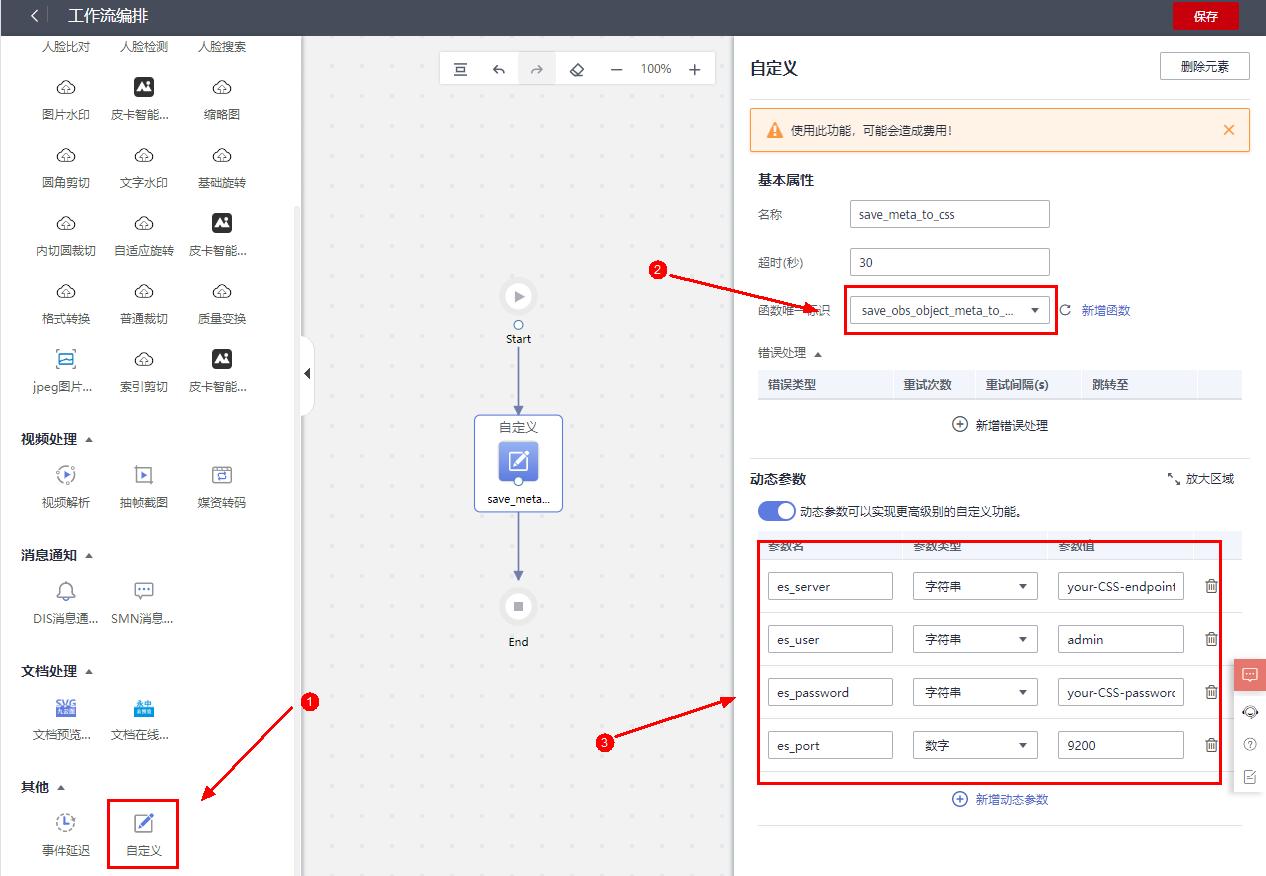Delete the es_port parameter via trash icon

[x=1211, y=744]
